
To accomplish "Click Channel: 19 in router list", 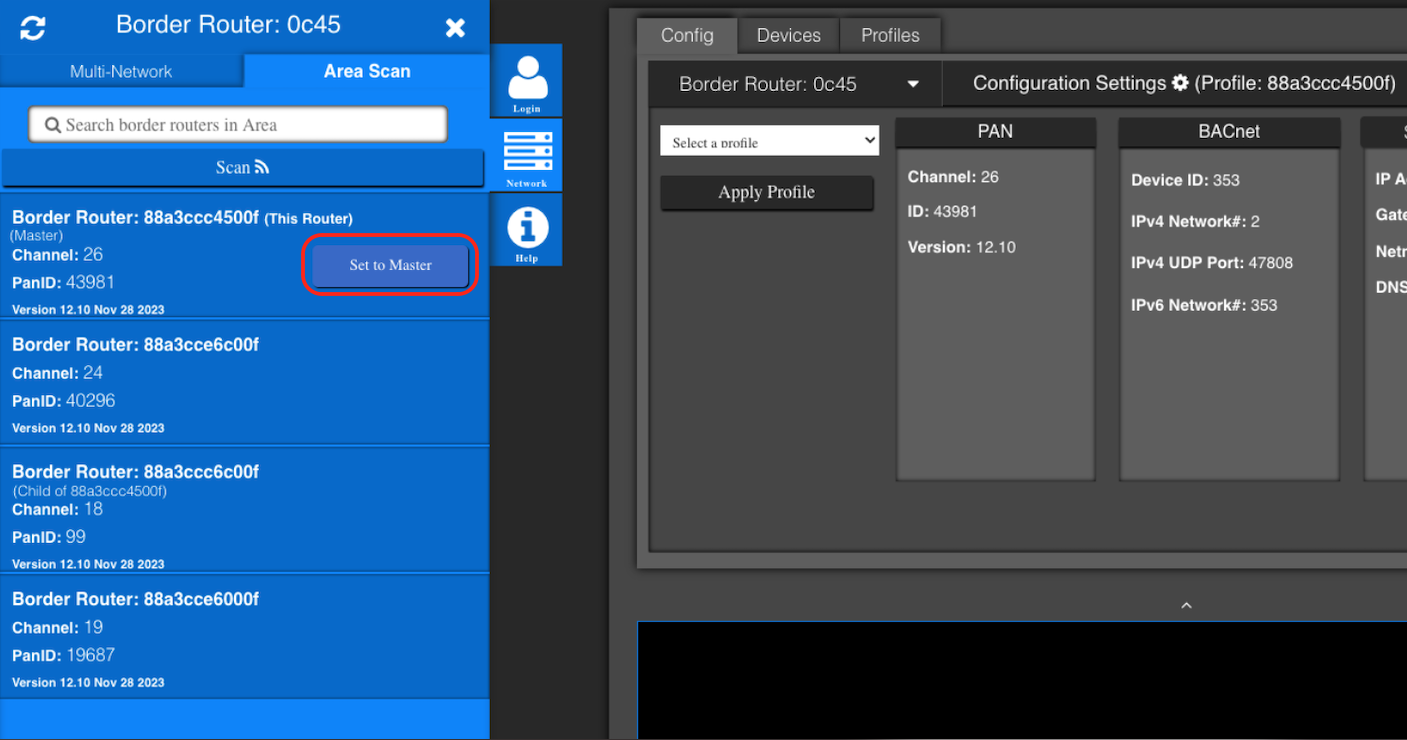I will point(57,627).
